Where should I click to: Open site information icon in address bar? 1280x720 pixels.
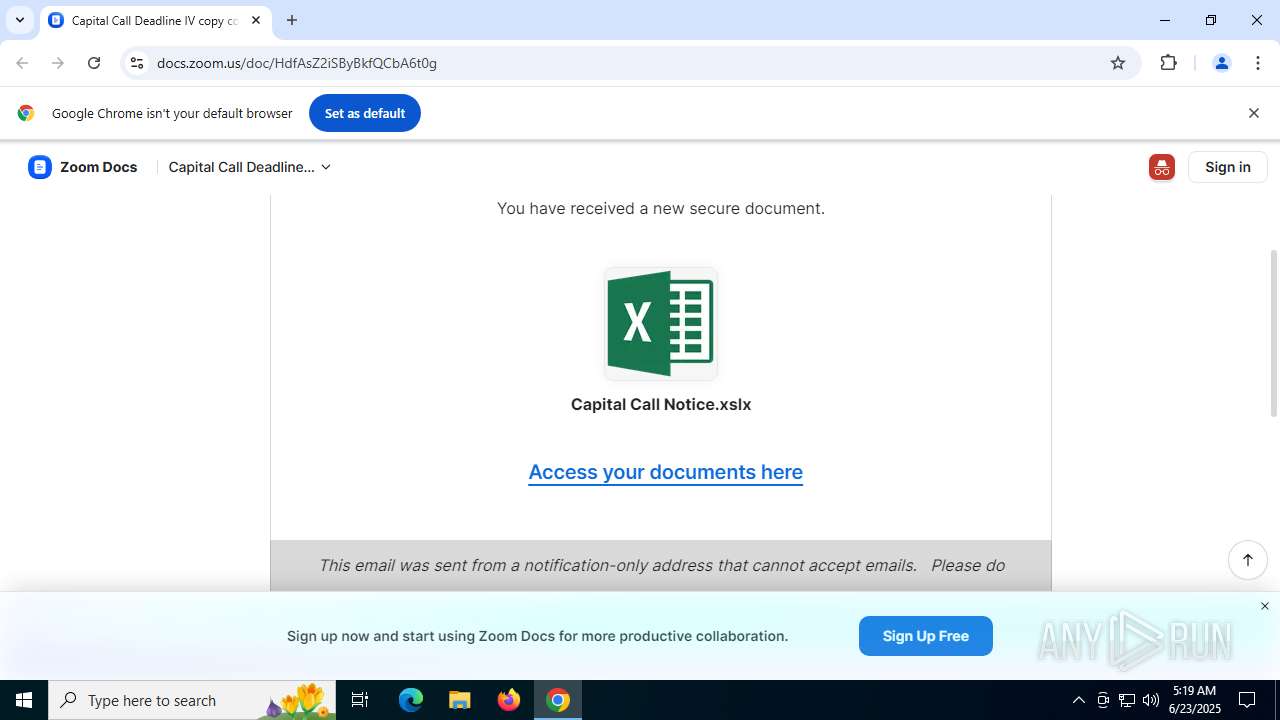[x=137, y=63]
